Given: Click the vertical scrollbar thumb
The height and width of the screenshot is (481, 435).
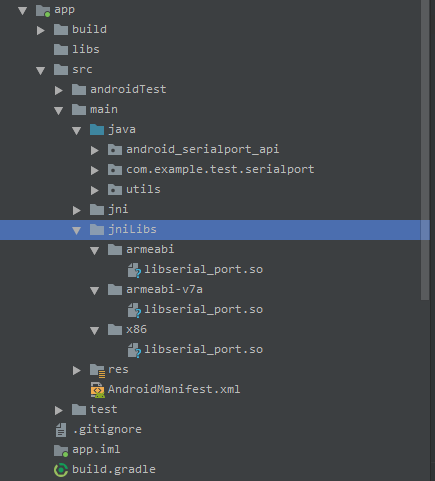Looking at the screenshot, I should (425, 150).
